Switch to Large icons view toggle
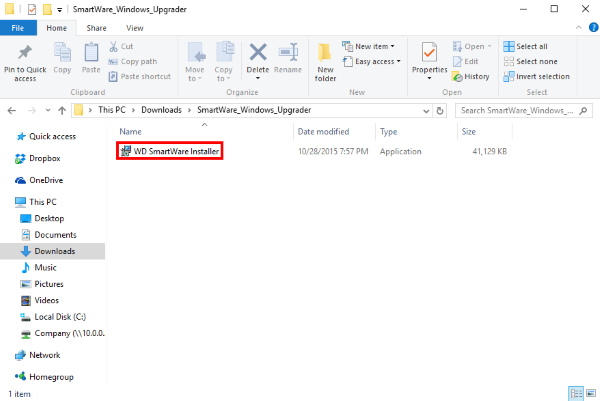 (591, 393)
